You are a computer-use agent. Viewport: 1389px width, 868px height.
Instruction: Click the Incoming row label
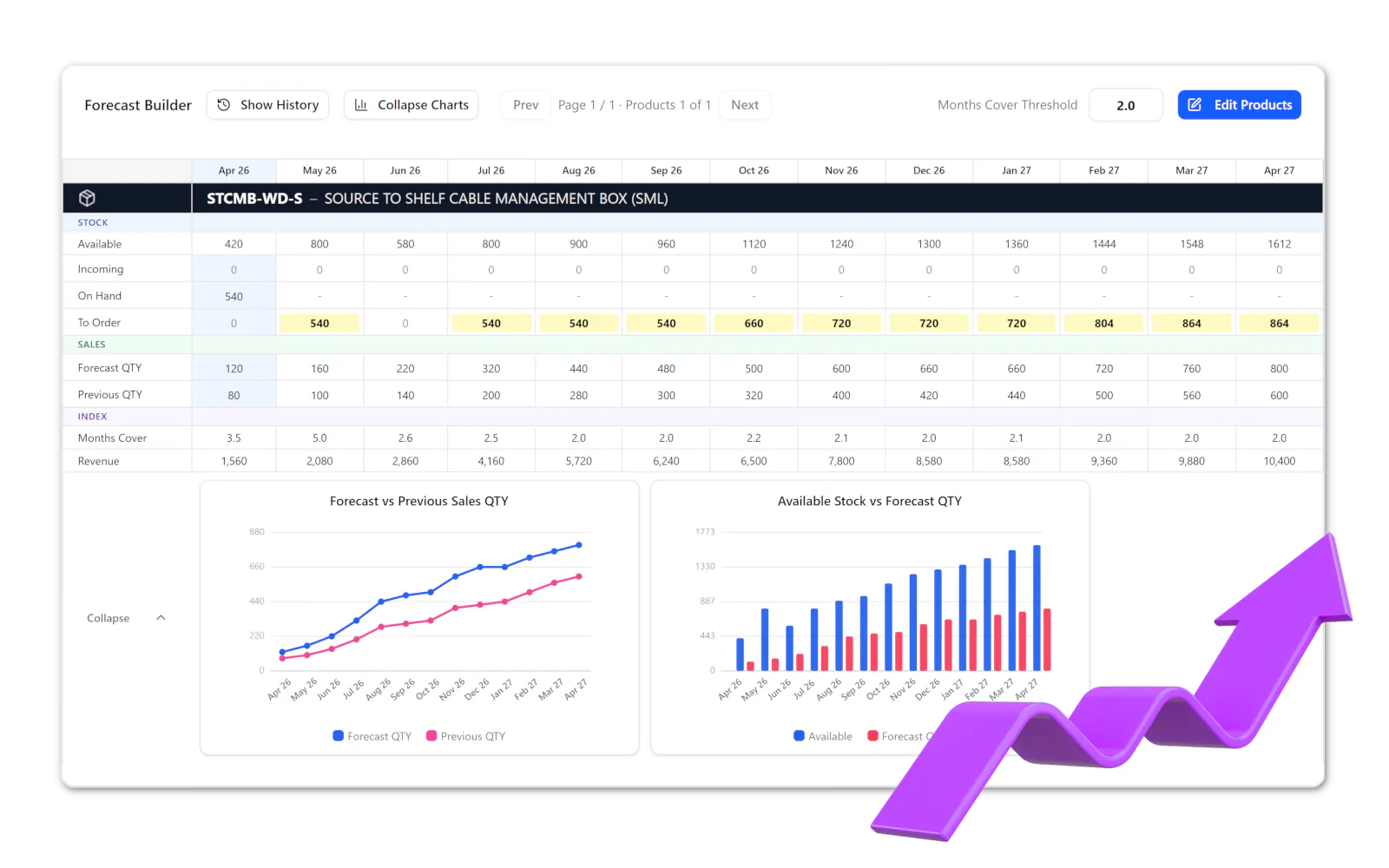click(101, 269)
